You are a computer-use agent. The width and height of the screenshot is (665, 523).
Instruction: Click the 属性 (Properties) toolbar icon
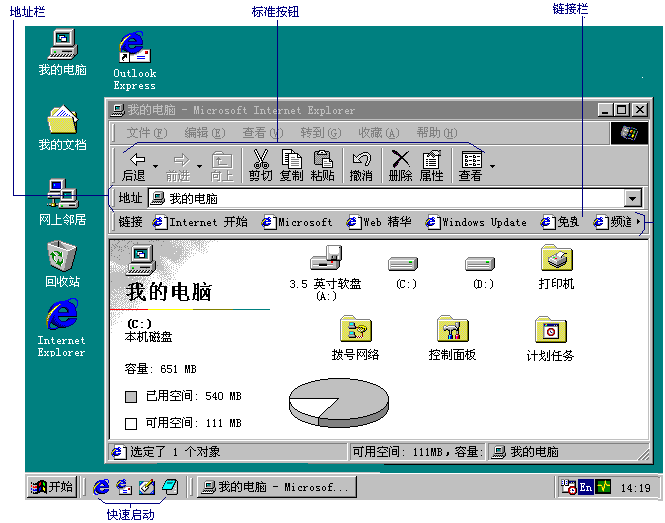point(431,159)
